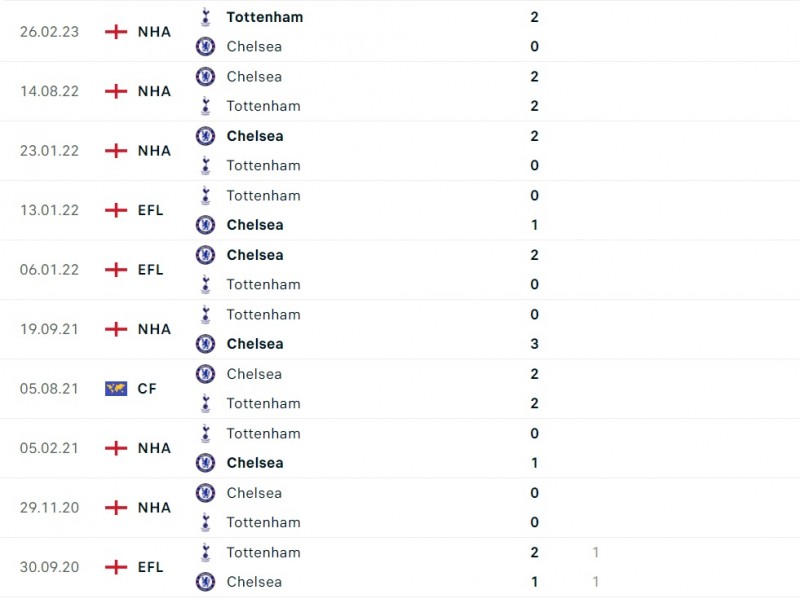Click the England flag for the 29.11.20 fixture

click(114, 507)
